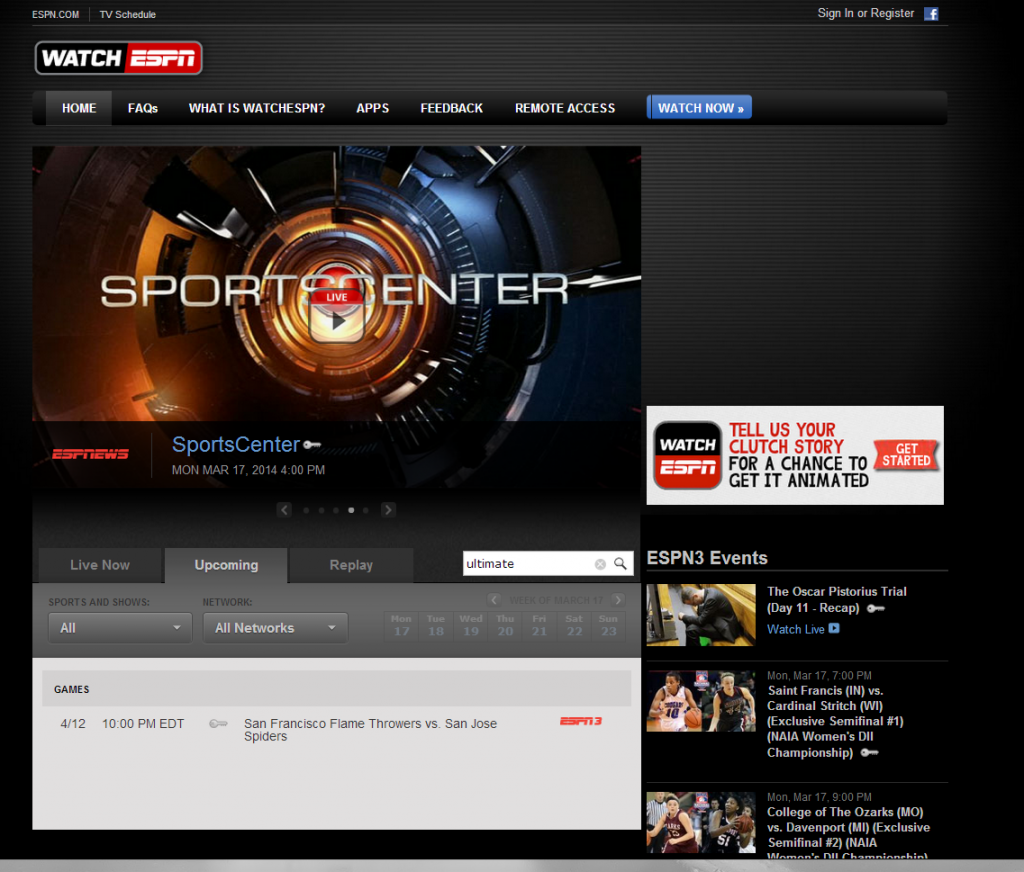Click the WATCH NOW button
This screenshot has height=872, width=1024.
[x=699, y=108]
